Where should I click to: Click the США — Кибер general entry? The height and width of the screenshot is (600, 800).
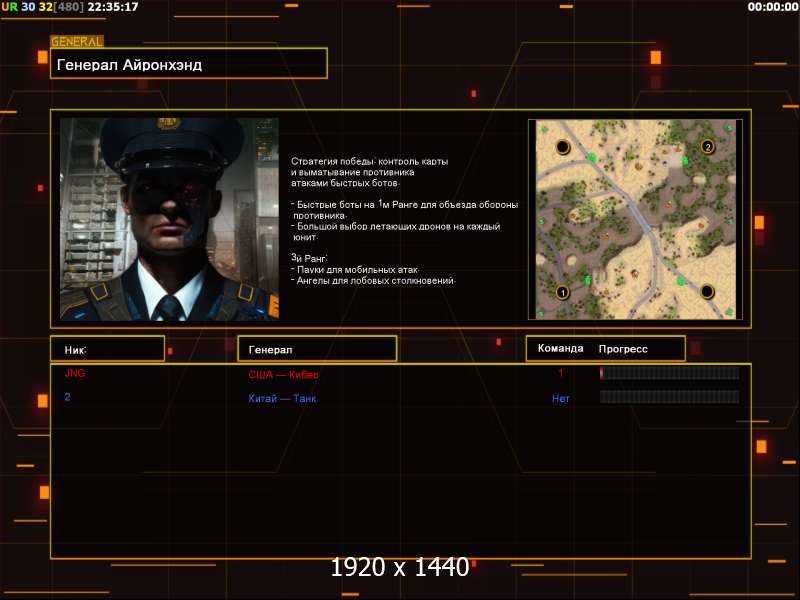coord(283,374)
